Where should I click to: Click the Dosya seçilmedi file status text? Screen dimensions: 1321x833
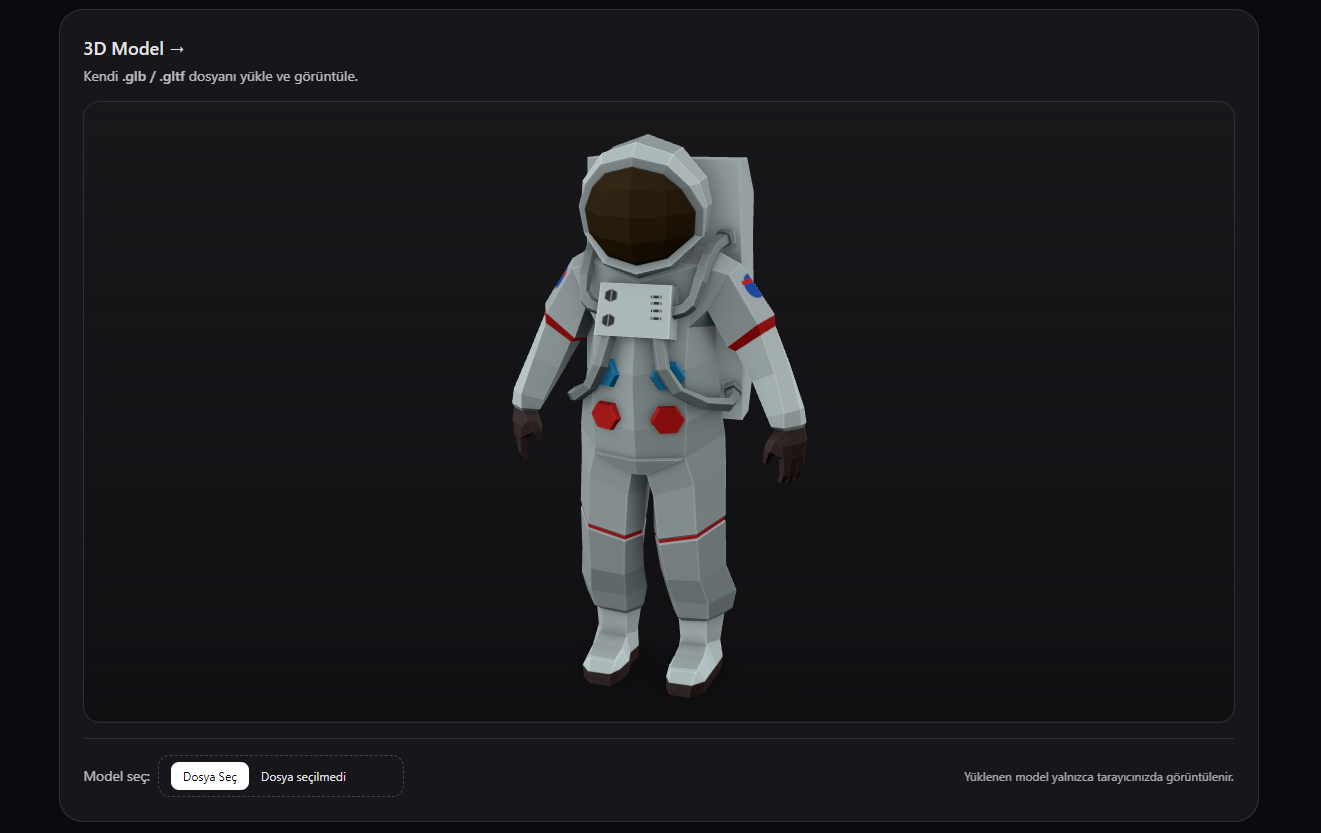[x=303, y=777]
